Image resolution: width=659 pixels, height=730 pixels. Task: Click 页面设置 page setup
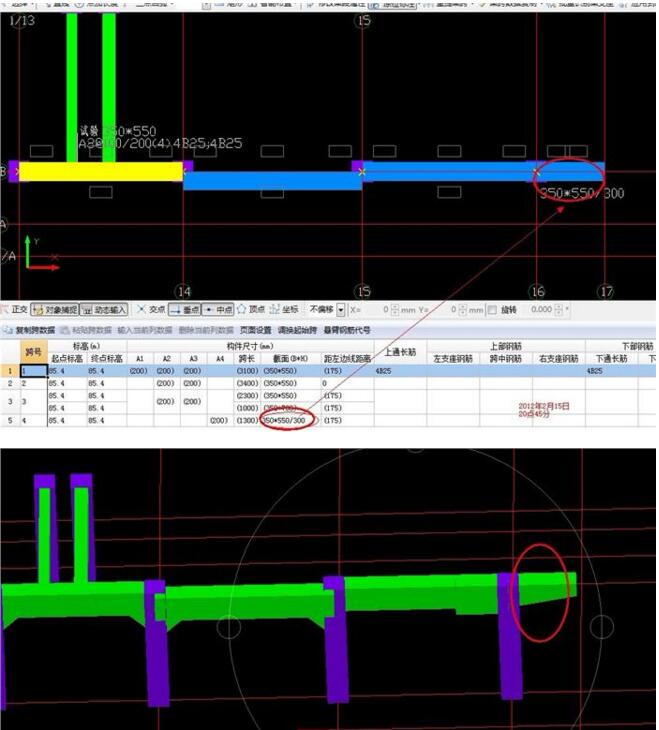pos(254,330)
